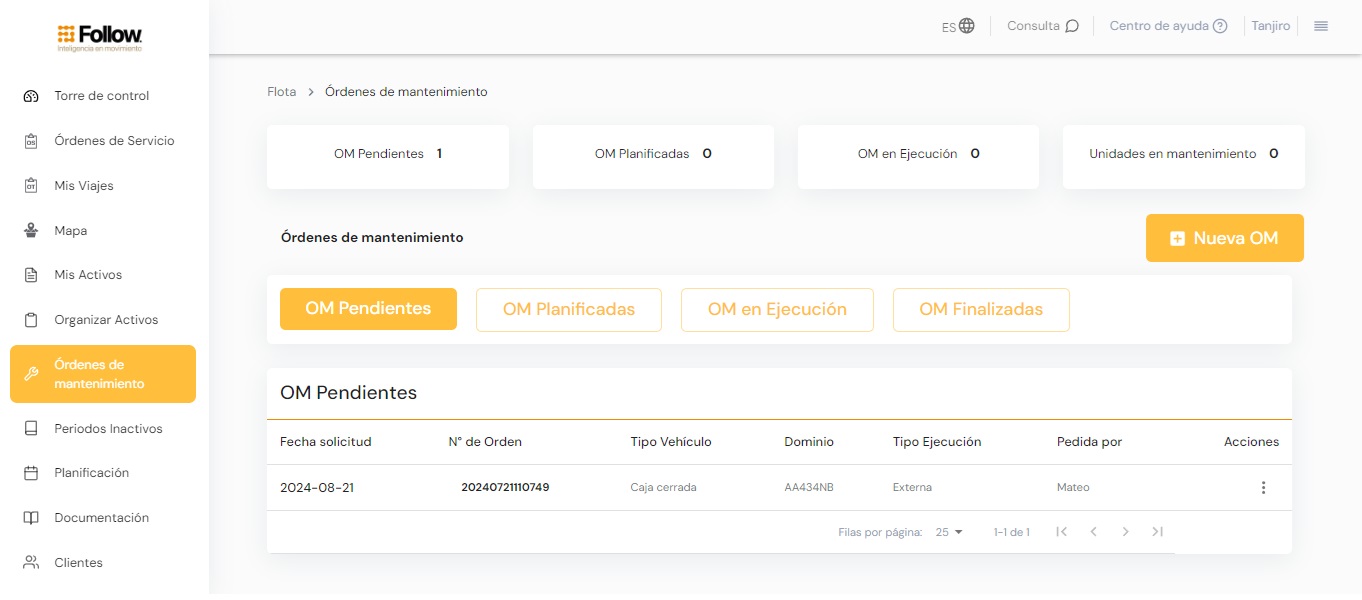Screen dimensions: 1362x600
Task: Click the Nueva OM button
Action: pyautogui.click(x=1224, y=238)
